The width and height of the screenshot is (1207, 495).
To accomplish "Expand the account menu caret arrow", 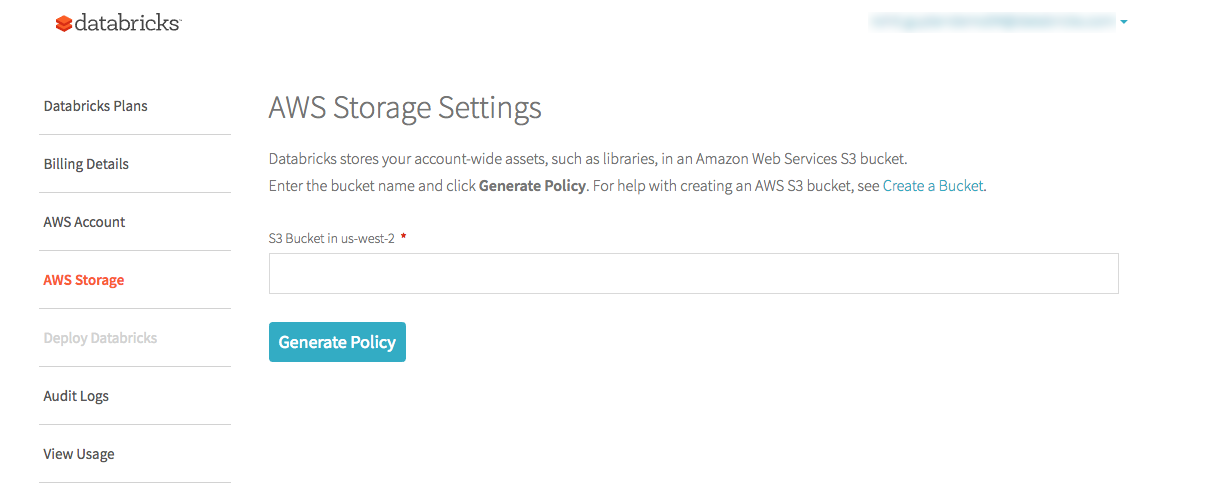I will click(x=1124, y=21).
